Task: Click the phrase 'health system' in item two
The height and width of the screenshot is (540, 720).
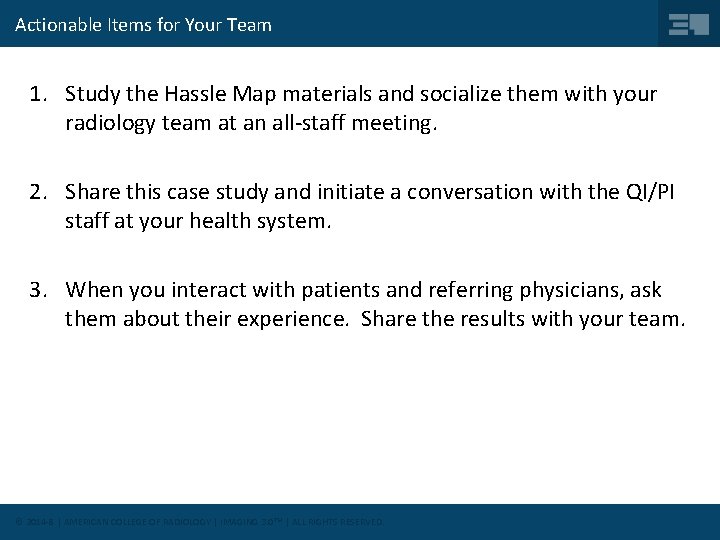Action: click(258, 221)
